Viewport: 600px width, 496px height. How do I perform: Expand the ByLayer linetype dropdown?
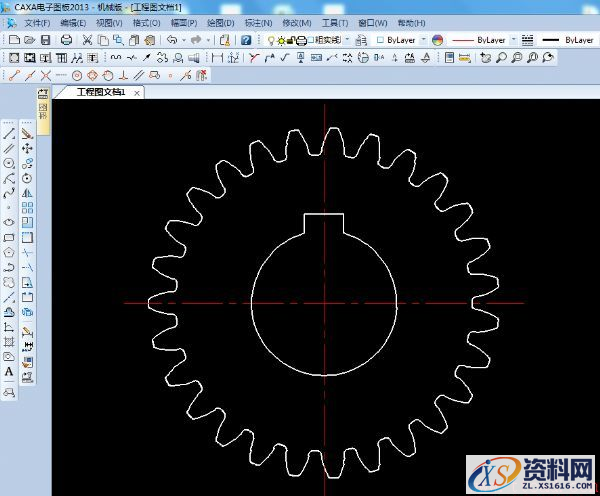pyautogui.click(x=514, y=39)
